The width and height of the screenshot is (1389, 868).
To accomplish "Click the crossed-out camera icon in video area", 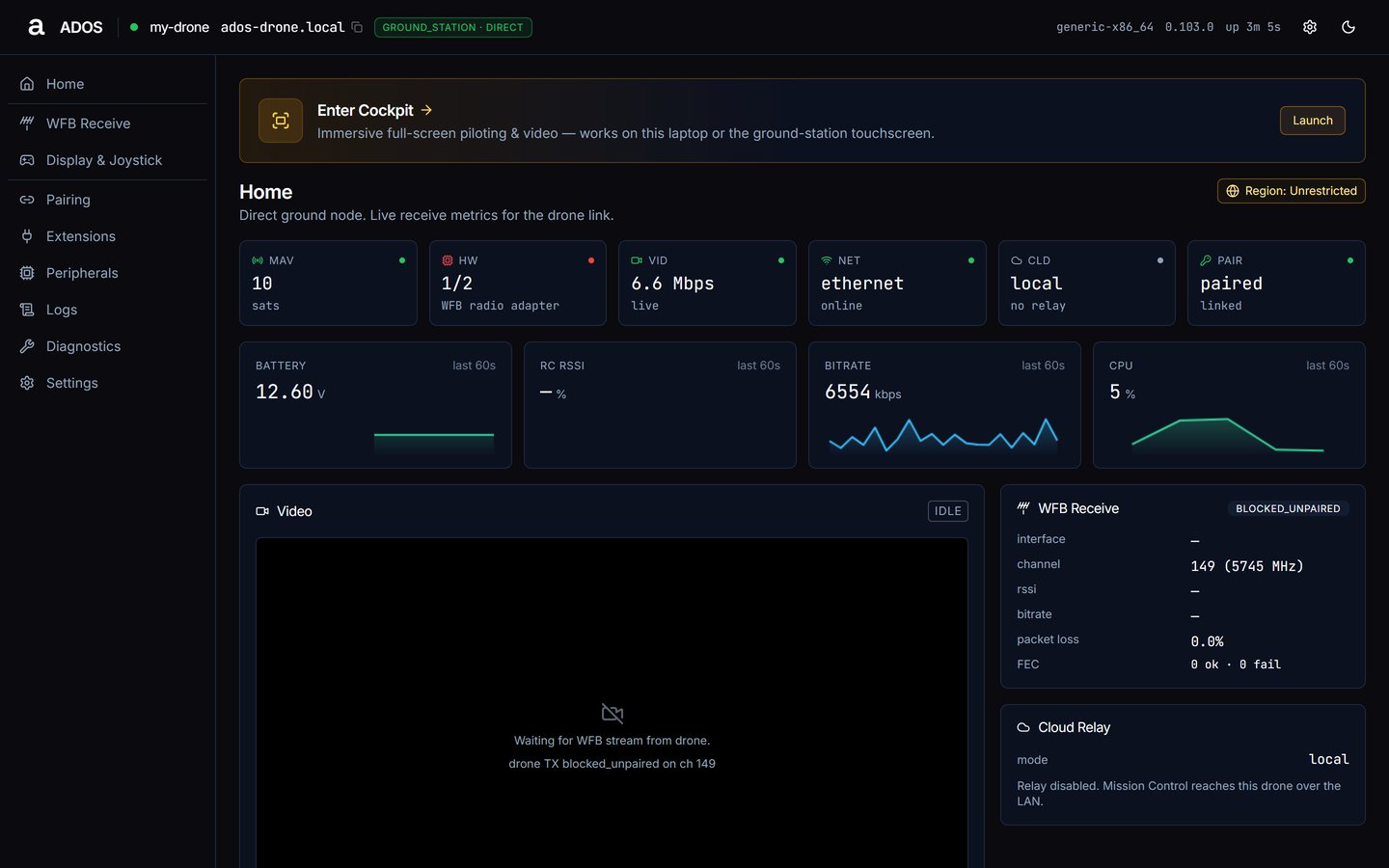I will 613,714.
